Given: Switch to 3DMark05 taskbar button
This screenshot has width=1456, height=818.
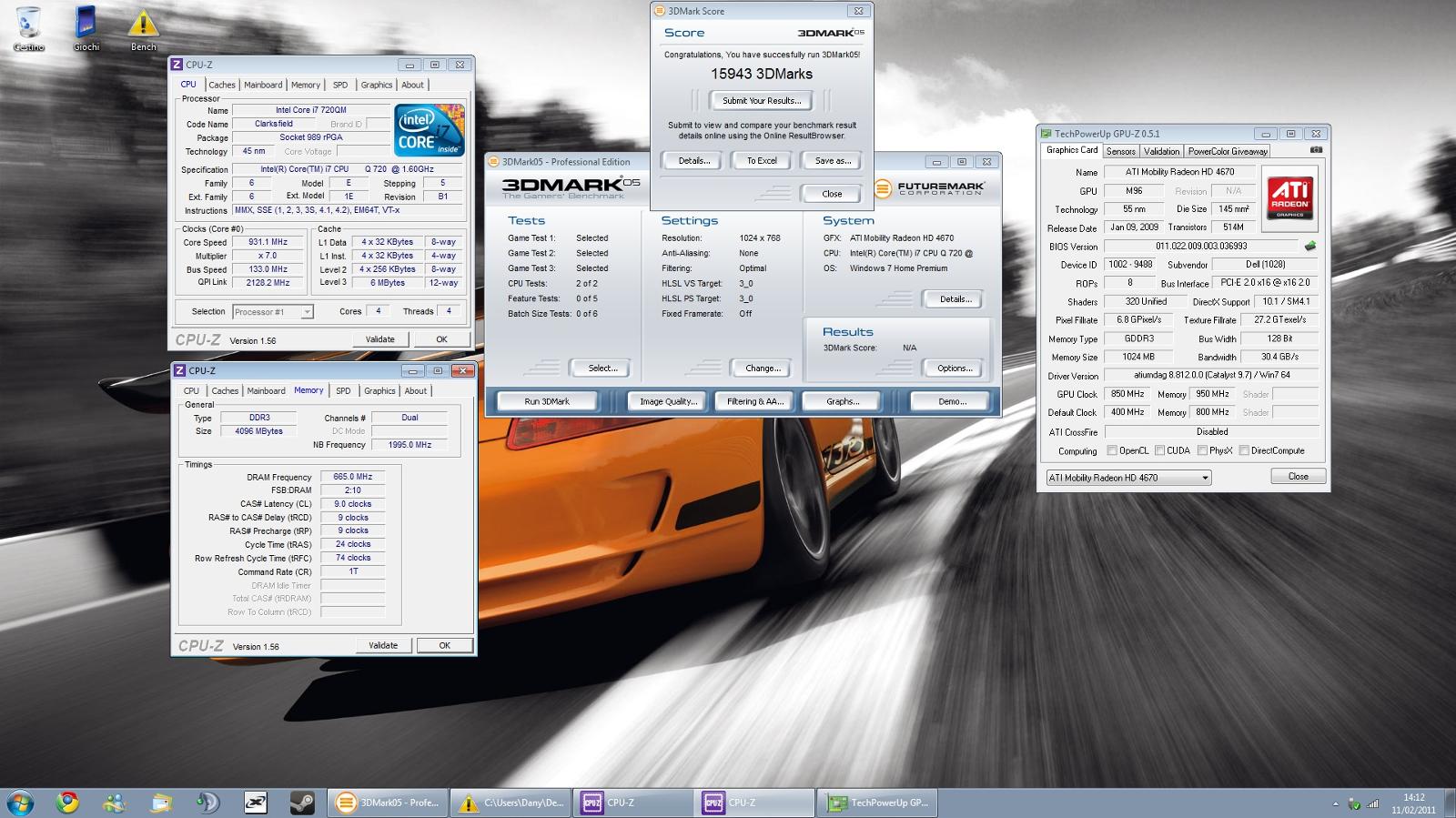Looking at the screenshot, I should (x=387, y=803).
